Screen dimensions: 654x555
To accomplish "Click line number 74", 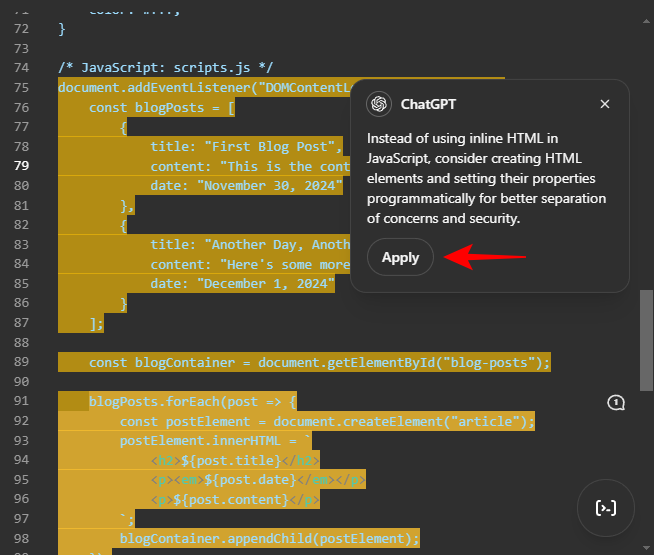I will coord(22,68).
